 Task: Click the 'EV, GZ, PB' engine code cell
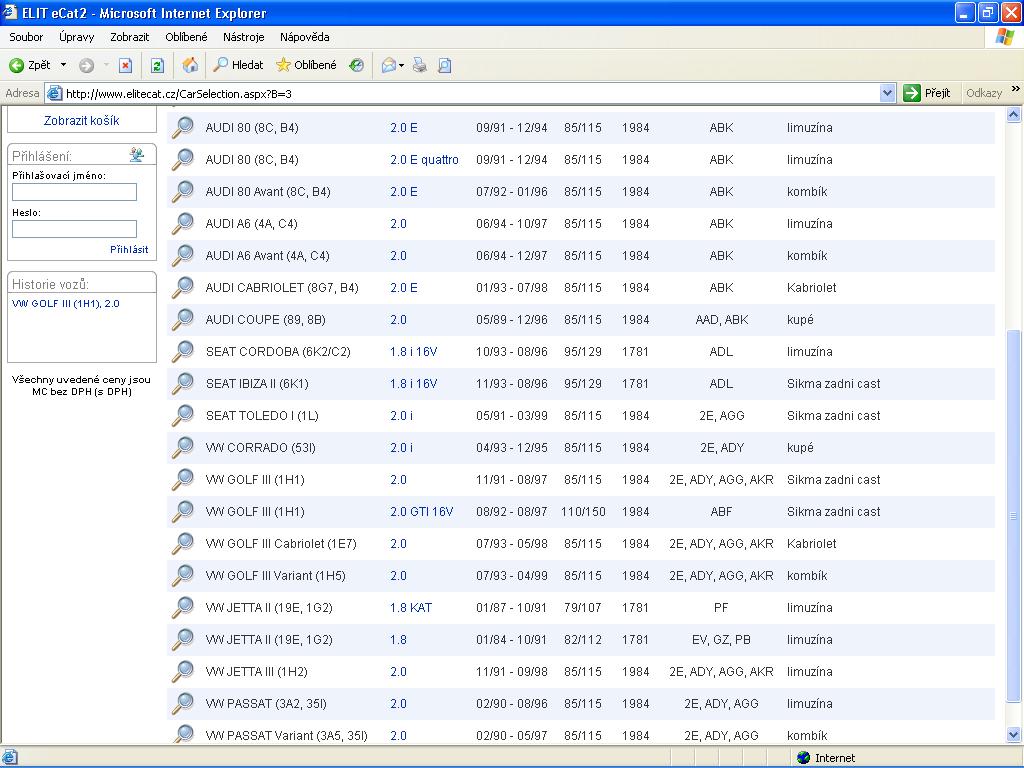721,639
